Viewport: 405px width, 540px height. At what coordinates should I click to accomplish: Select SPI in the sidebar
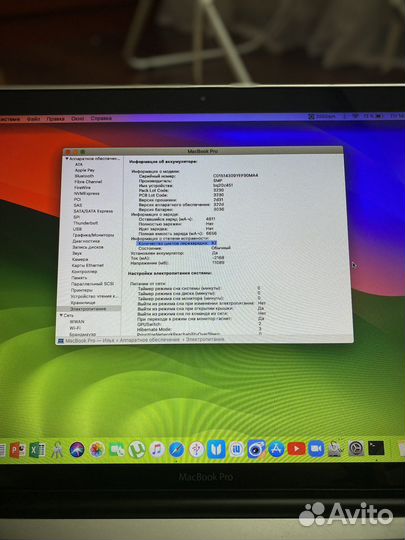tap(76, 217)
